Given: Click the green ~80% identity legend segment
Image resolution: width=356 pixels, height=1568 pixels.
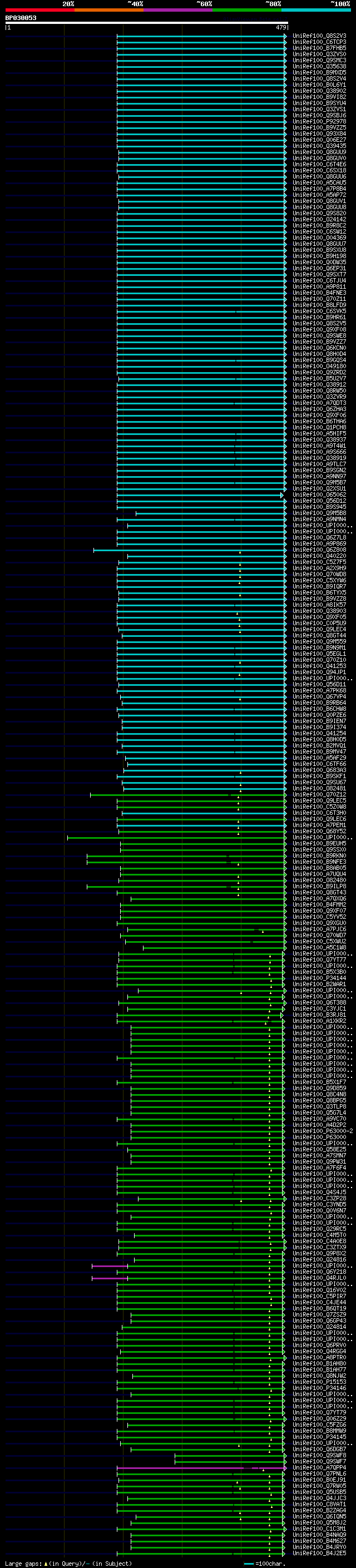Looking at the screenshot, I should (246, 10).
